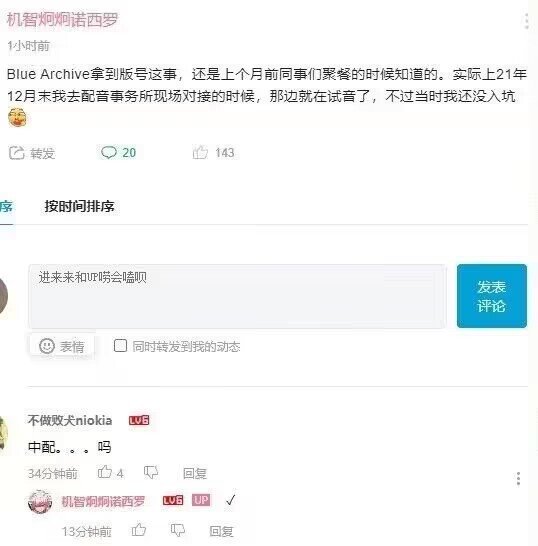Dislike the UP author's reply
The height and width of the screenshot is (546, 538).
coord(178,530)
